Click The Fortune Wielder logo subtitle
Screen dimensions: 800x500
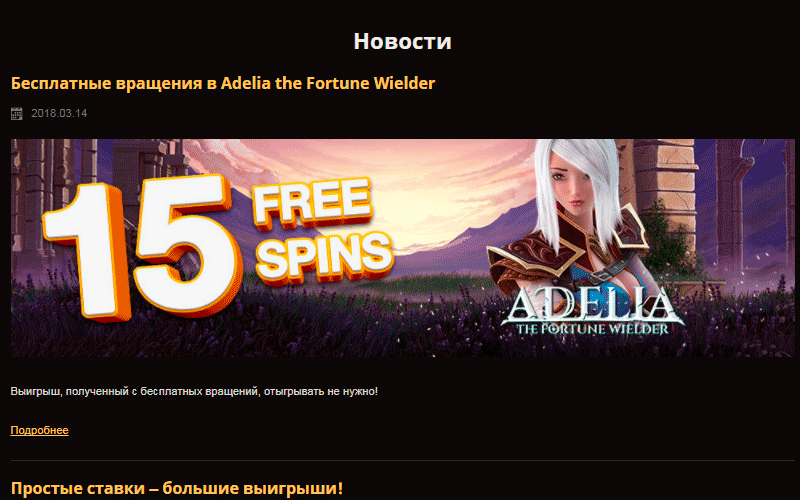[x=592, y=329]
